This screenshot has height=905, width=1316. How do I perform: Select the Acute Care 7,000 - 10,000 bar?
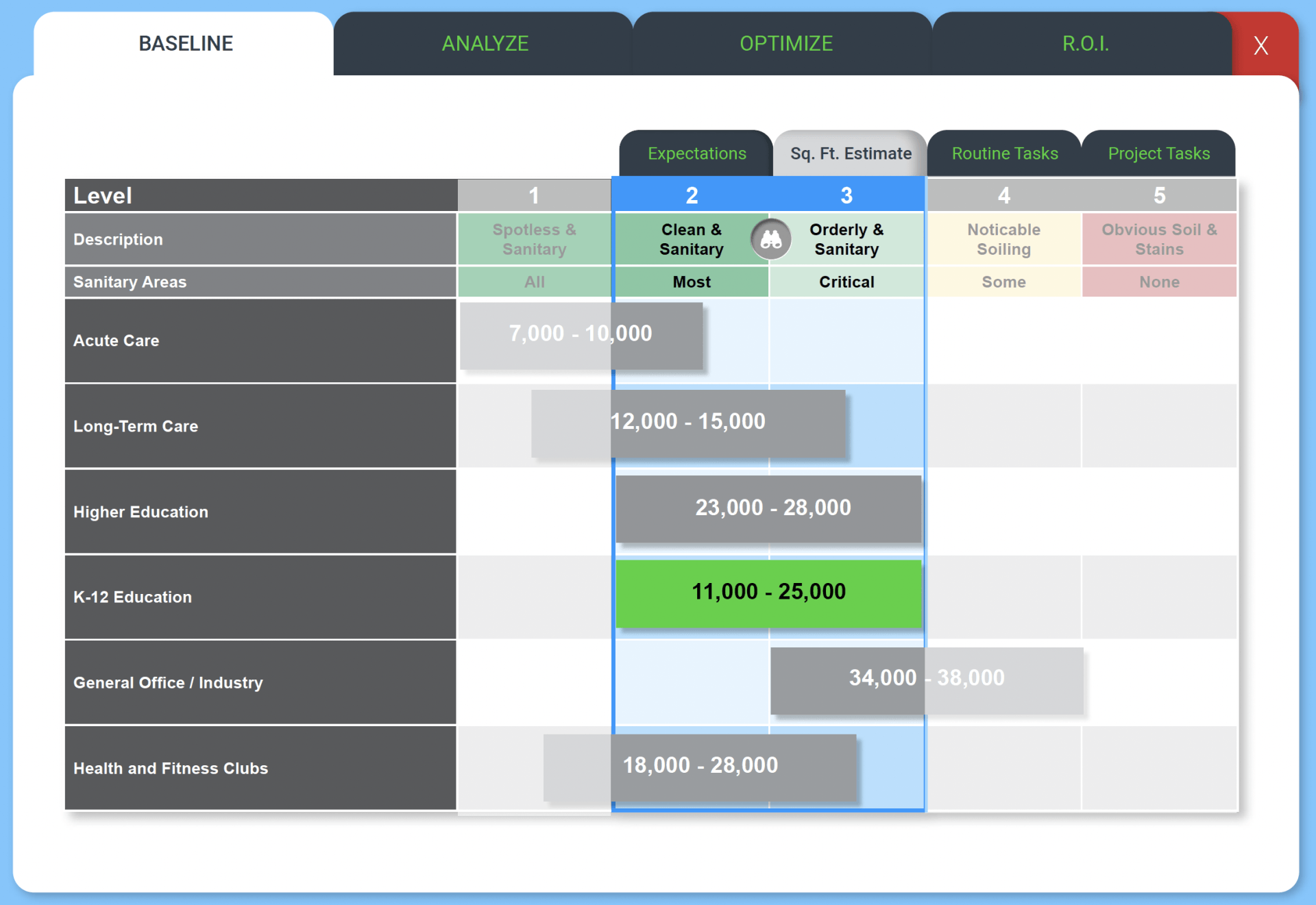pyautogui.click(x=581, y=336)
